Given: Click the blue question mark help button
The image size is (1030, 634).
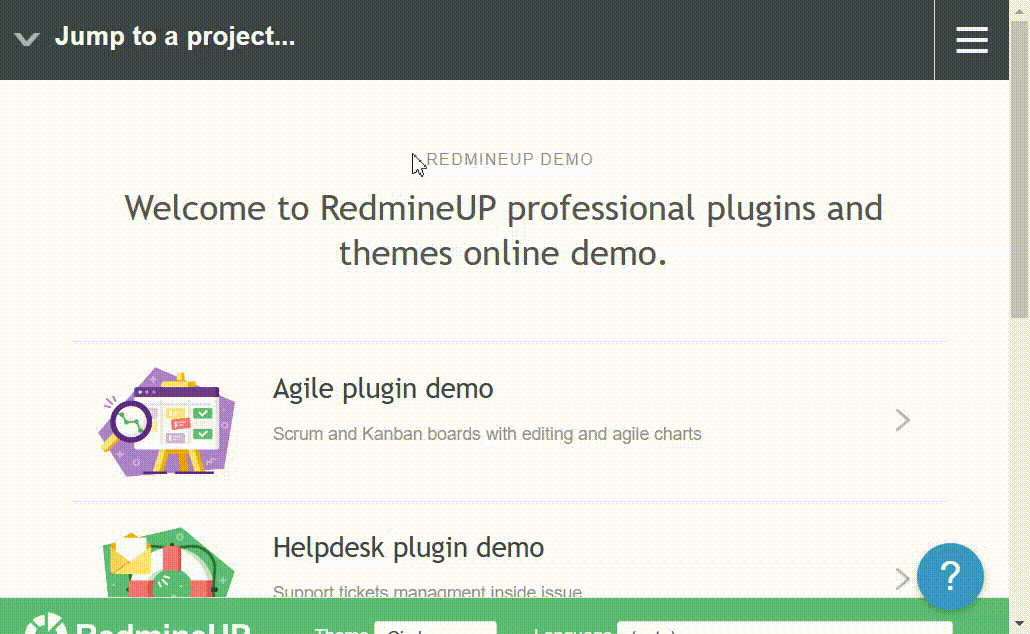Looking at the screenshot, I should [950, 576].
